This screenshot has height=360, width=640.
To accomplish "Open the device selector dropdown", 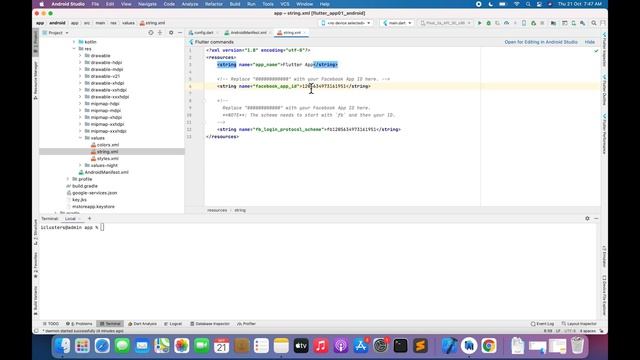I will pos(346,23).
